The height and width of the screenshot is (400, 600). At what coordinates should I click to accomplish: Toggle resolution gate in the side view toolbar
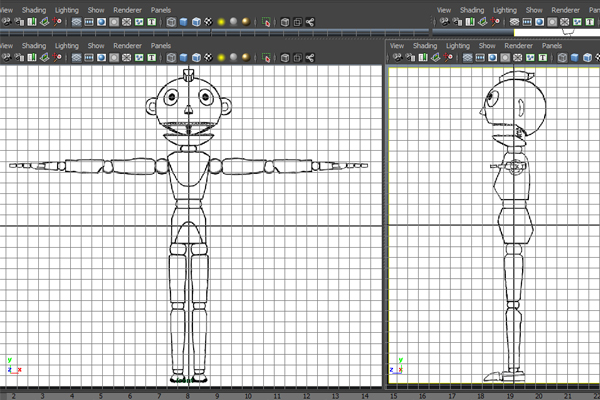point(493,57)
